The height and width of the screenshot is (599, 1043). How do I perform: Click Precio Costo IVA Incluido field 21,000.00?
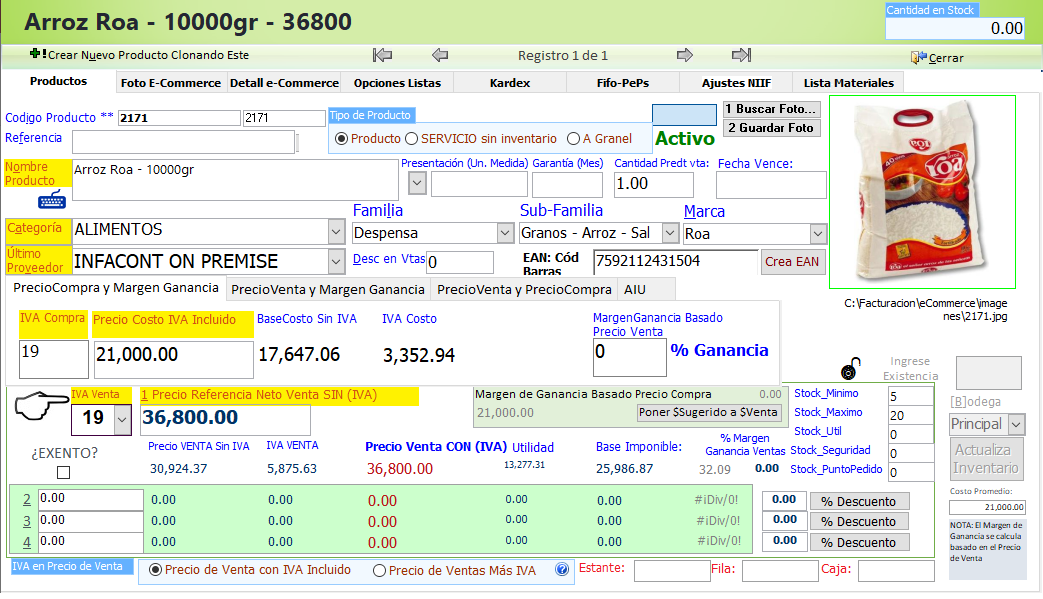pyautogui.click(x=173, y=358)
